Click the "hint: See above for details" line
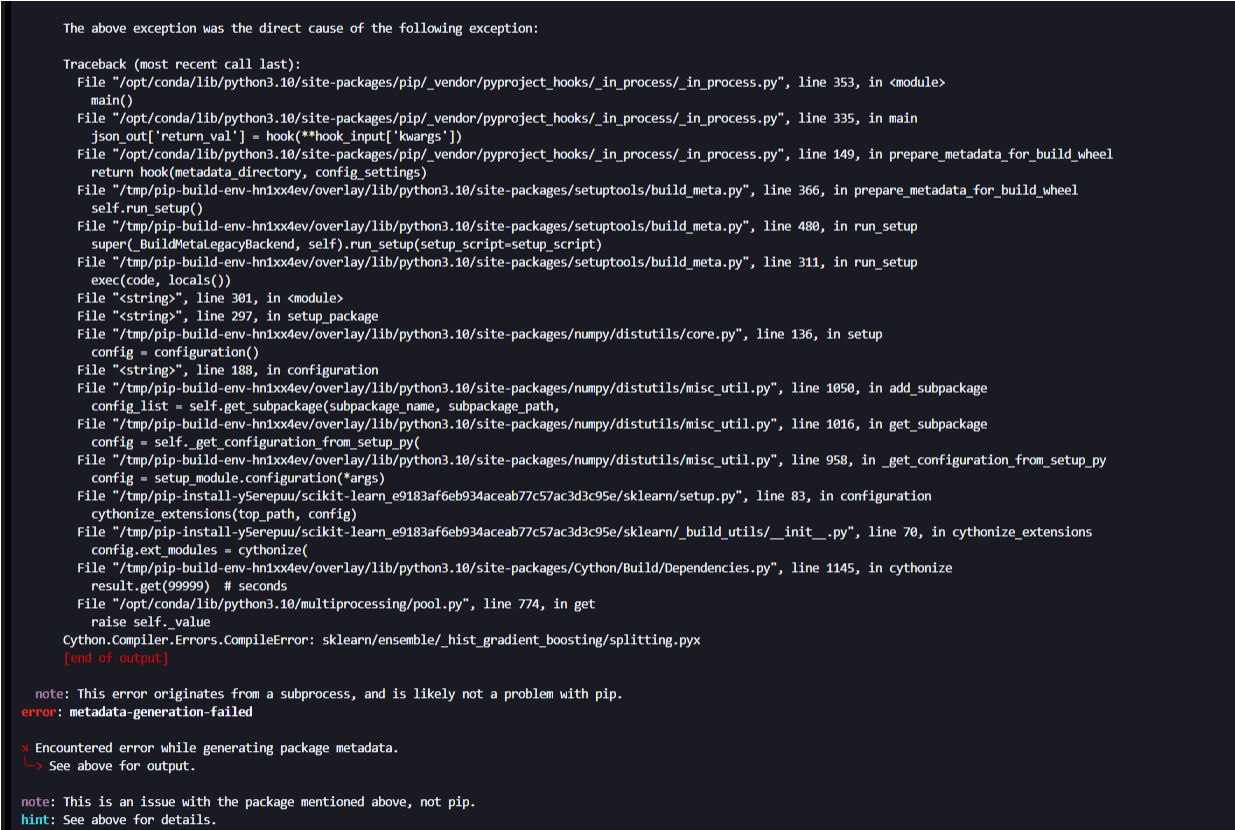Screen dimensions: 1235x830 (x=118, y=820)
